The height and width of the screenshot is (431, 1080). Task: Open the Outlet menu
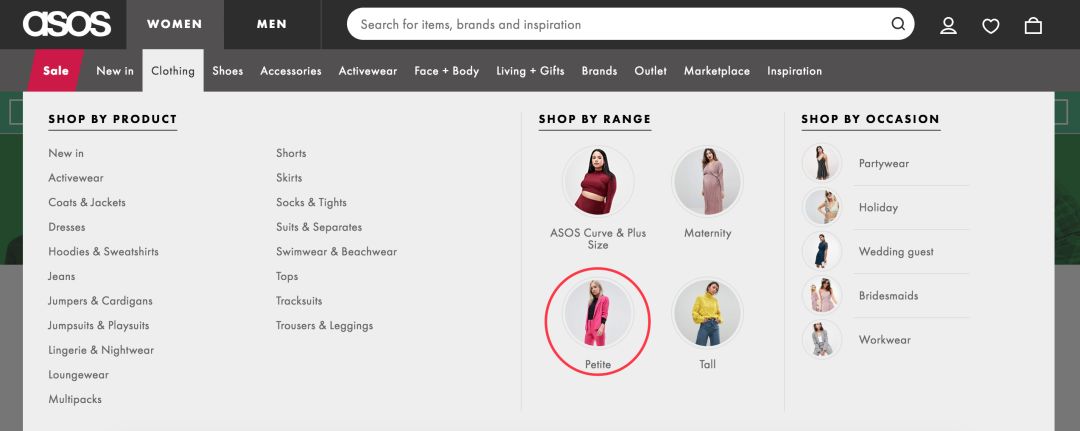click(651, 71)
